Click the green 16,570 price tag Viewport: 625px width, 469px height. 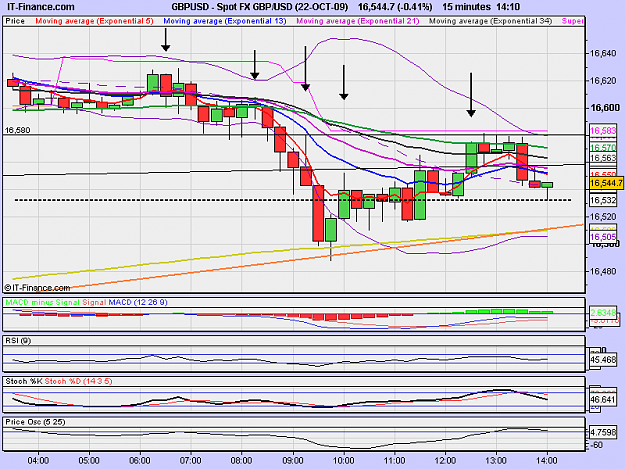pos(603,147)
